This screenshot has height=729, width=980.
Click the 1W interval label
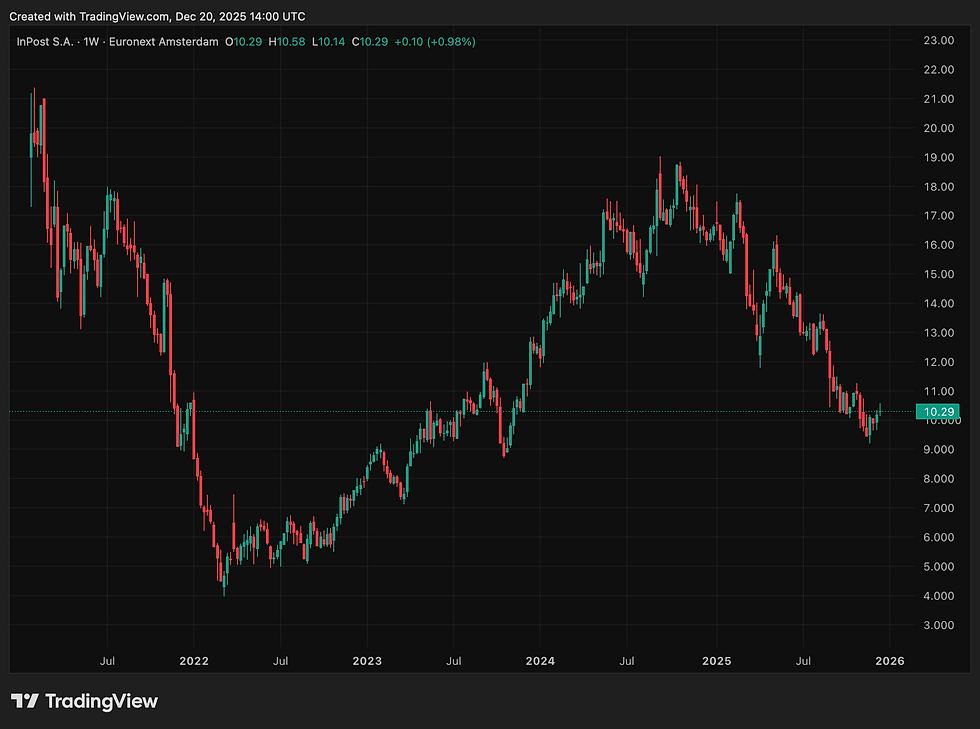point(91,42)
